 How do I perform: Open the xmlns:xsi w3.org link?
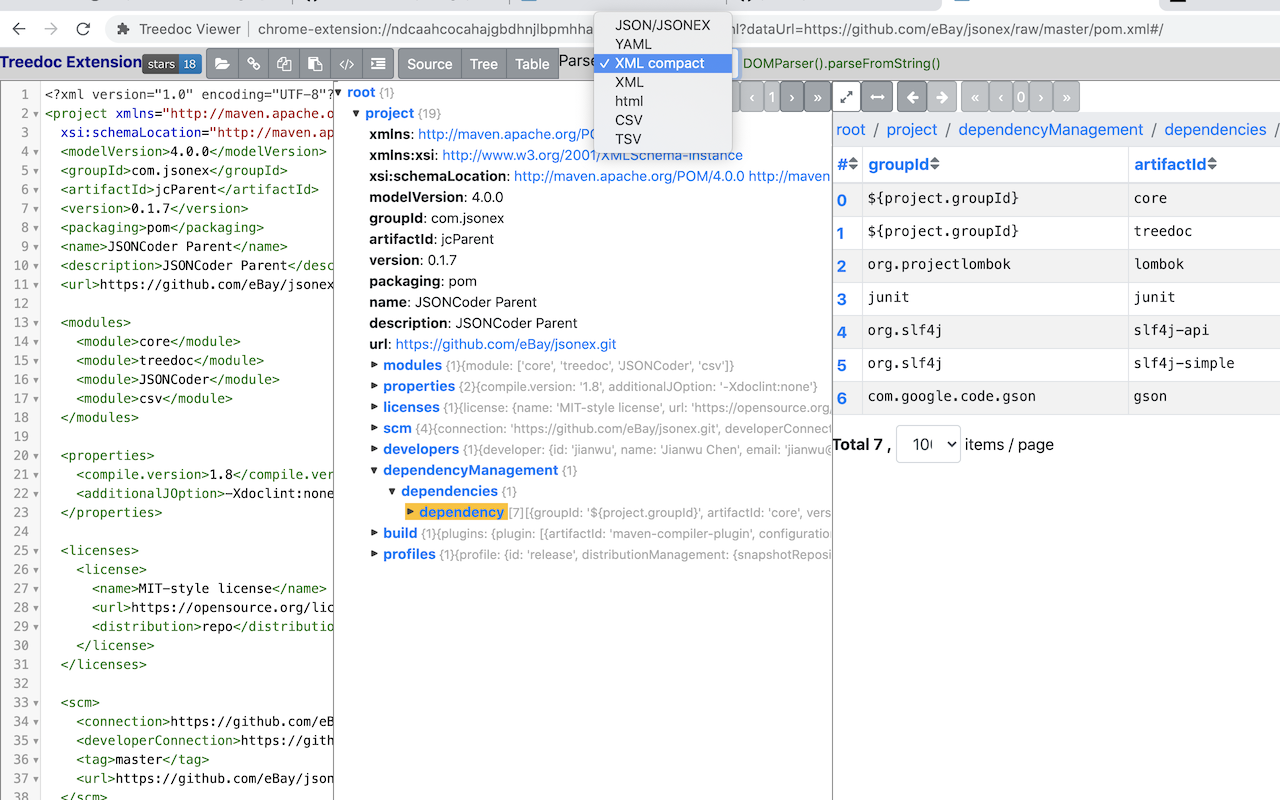(592, 155)
